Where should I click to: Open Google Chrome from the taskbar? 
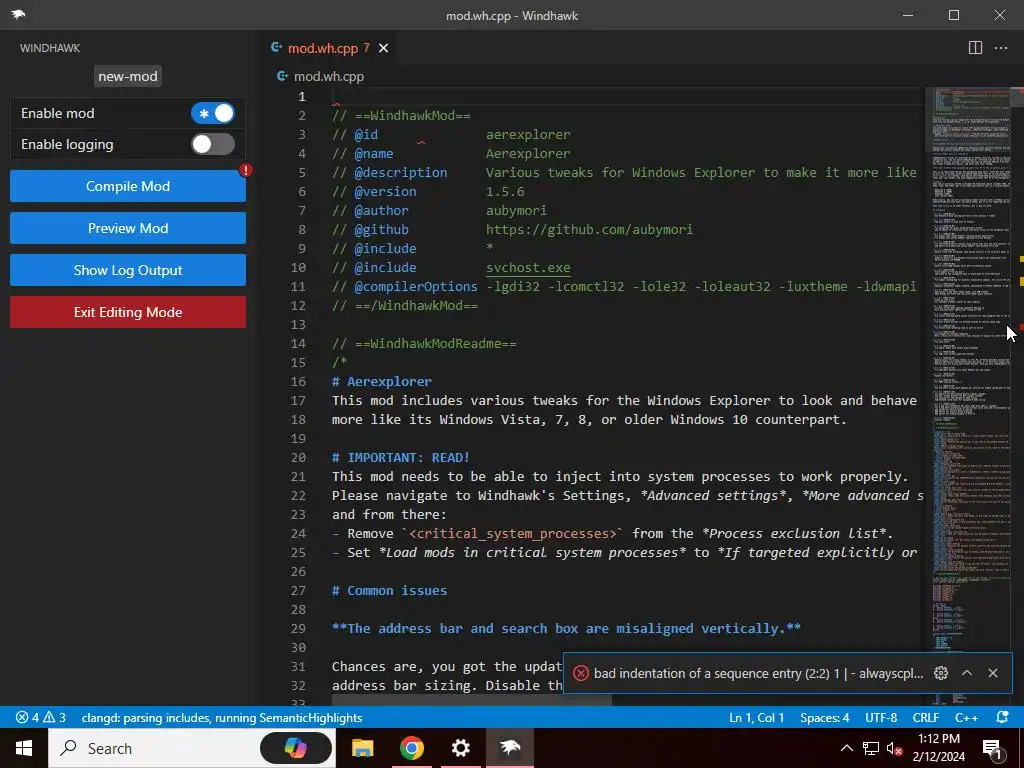tap(411, 748)
